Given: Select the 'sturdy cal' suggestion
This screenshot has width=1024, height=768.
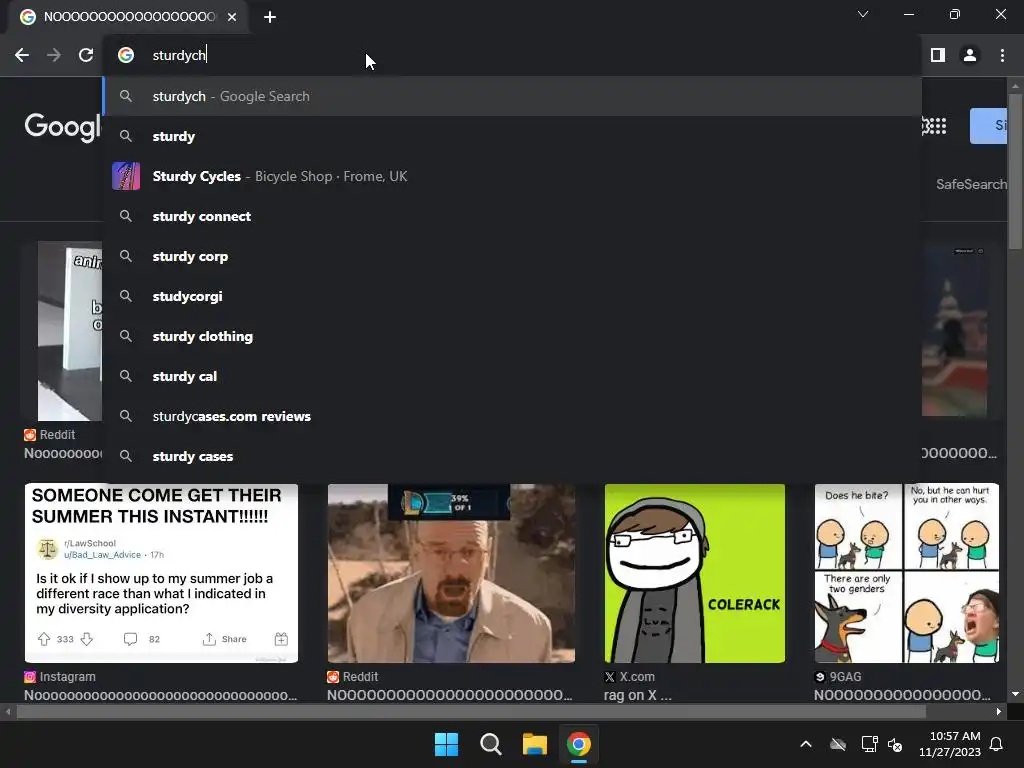Looking at the screenshot, I should [512, 376].
